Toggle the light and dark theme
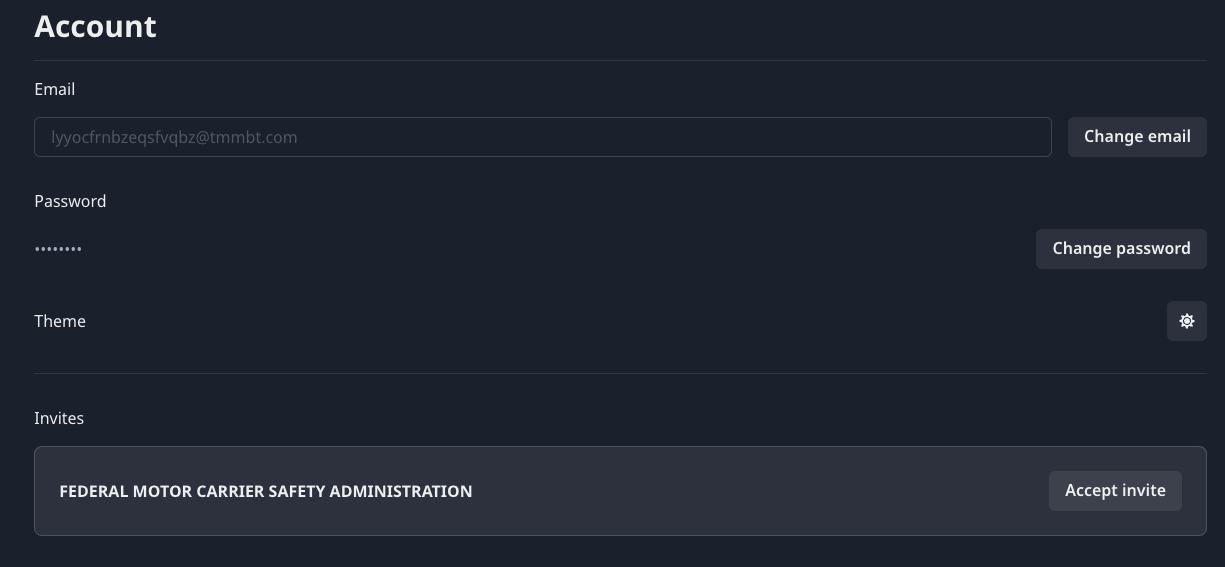The image size is (1225, 567). pos(1186,321)
